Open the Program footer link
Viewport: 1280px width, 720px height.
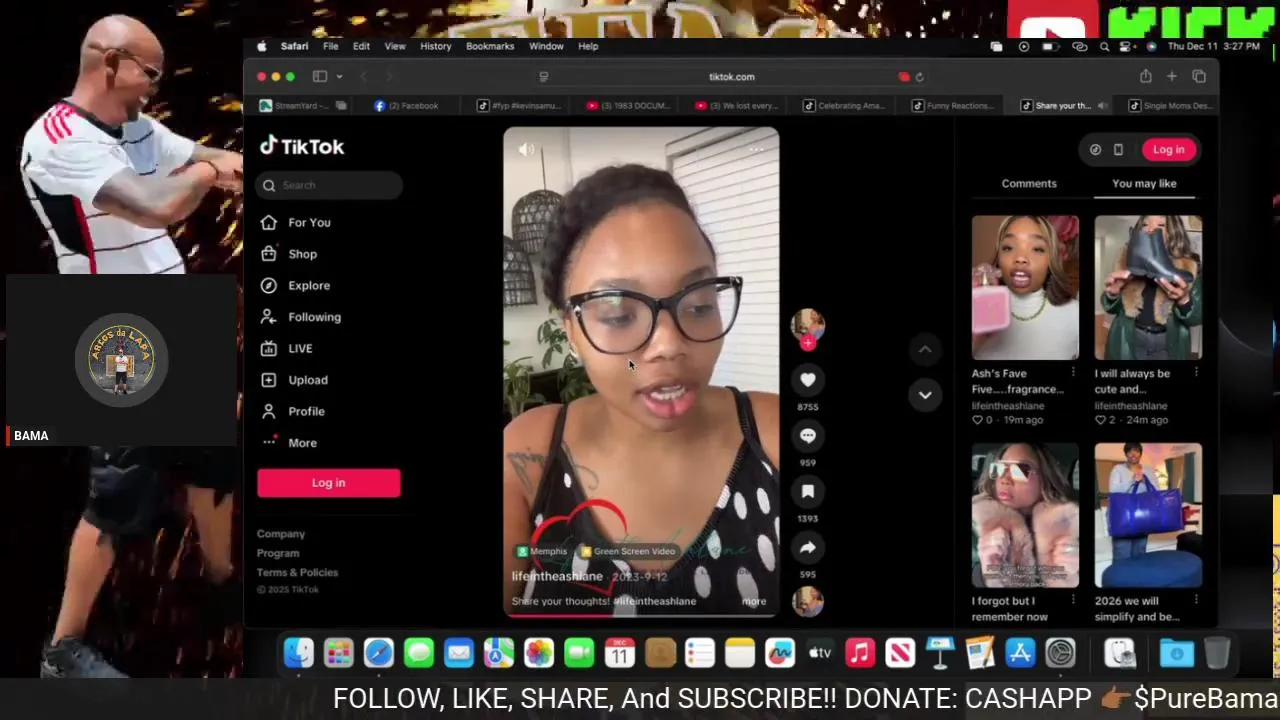tap(278, 553)
